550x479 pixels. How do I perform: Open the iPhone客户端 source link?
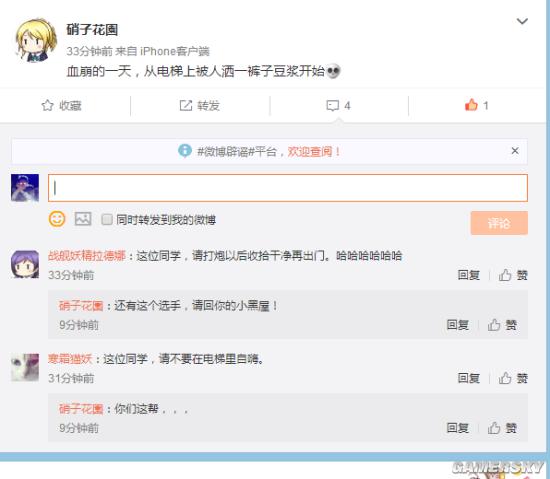pos(175,51)
